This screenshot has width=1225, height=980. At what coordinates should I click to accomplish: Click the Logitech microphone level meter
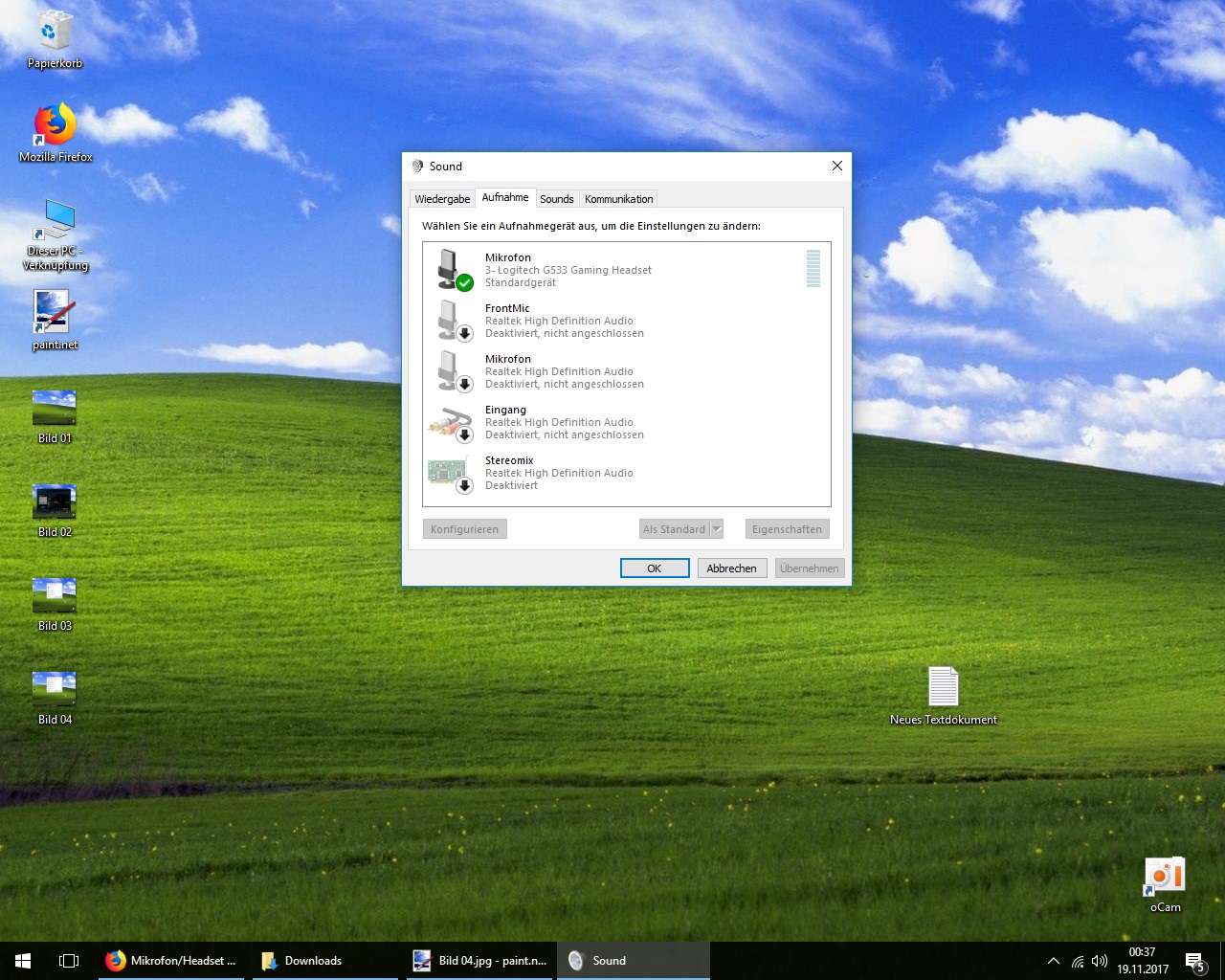point(813,269)
